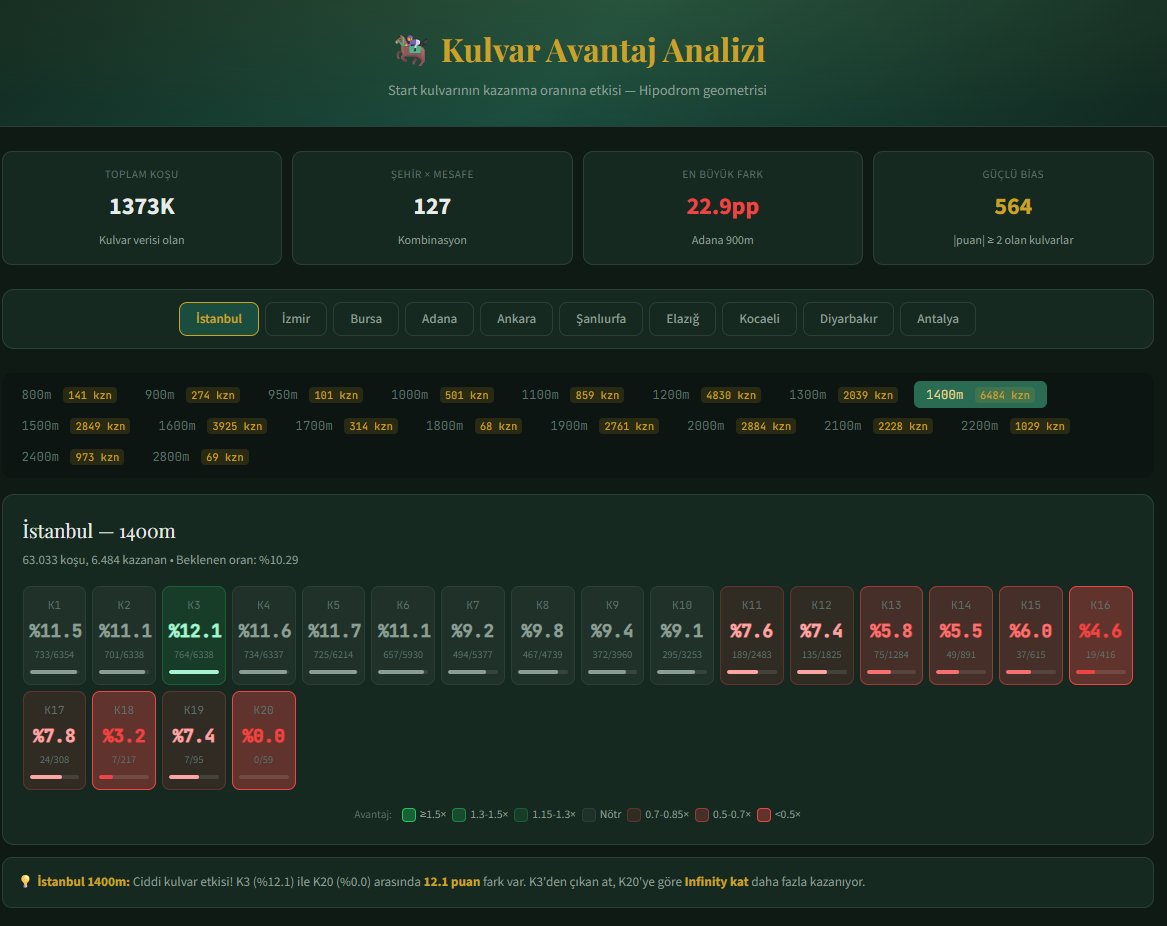Choose the Adana city tab
1167x926 pixels.
[439, 319]
